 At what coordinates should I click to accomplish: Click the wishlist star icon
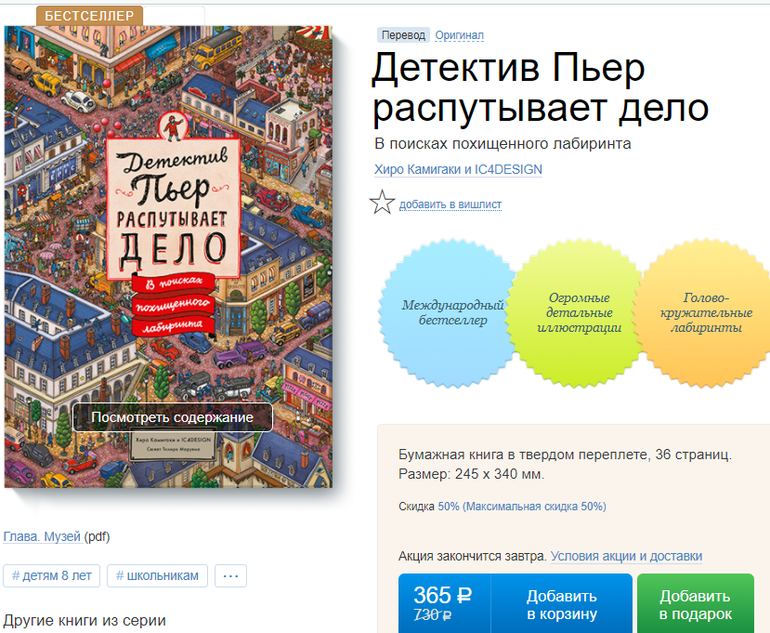coord(382,202)
